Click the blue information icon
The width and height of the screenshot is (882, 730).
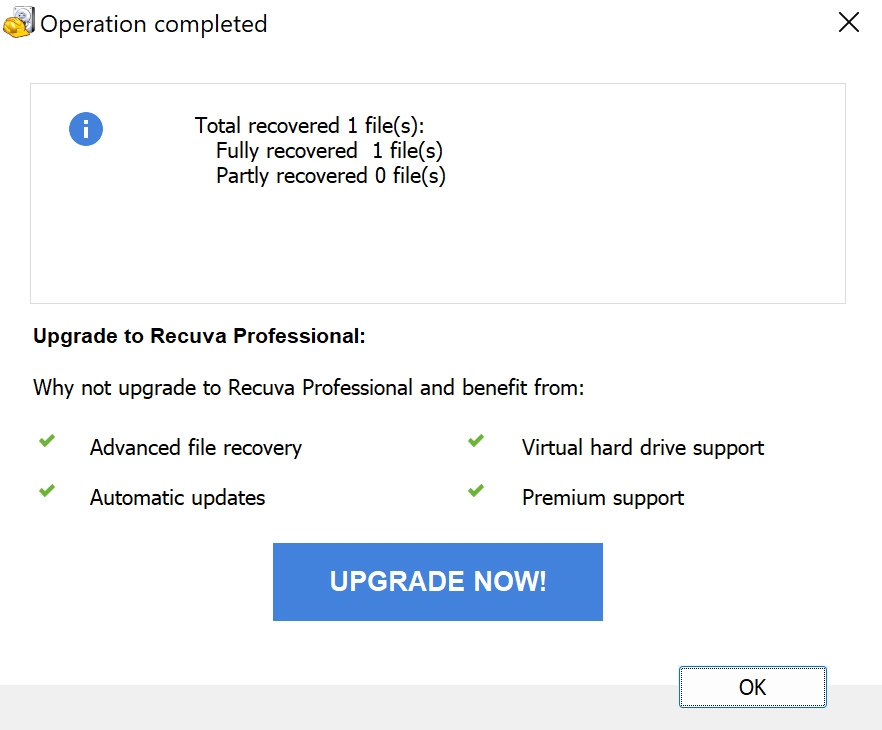tap(86, 129)
